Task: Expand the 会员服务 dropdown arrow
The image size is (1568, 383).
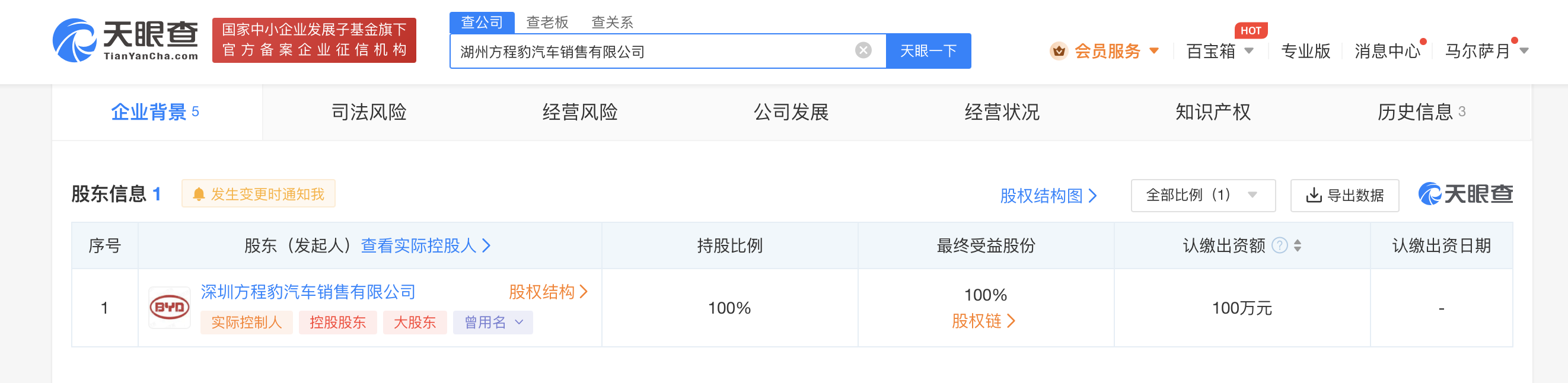Action: 1154,51
